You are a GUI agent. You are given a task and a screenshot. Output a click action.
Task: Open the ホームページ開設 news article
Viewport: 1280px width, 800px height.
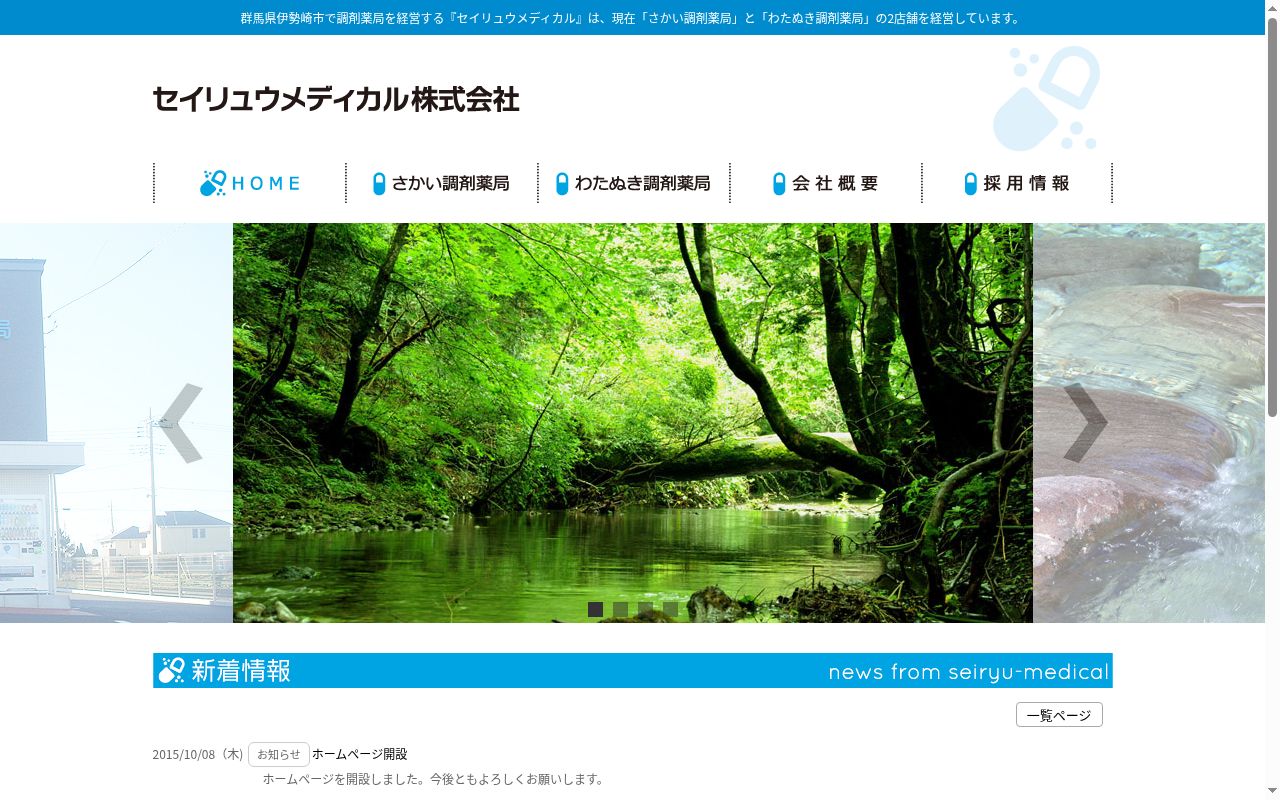(x=360, y=754)
